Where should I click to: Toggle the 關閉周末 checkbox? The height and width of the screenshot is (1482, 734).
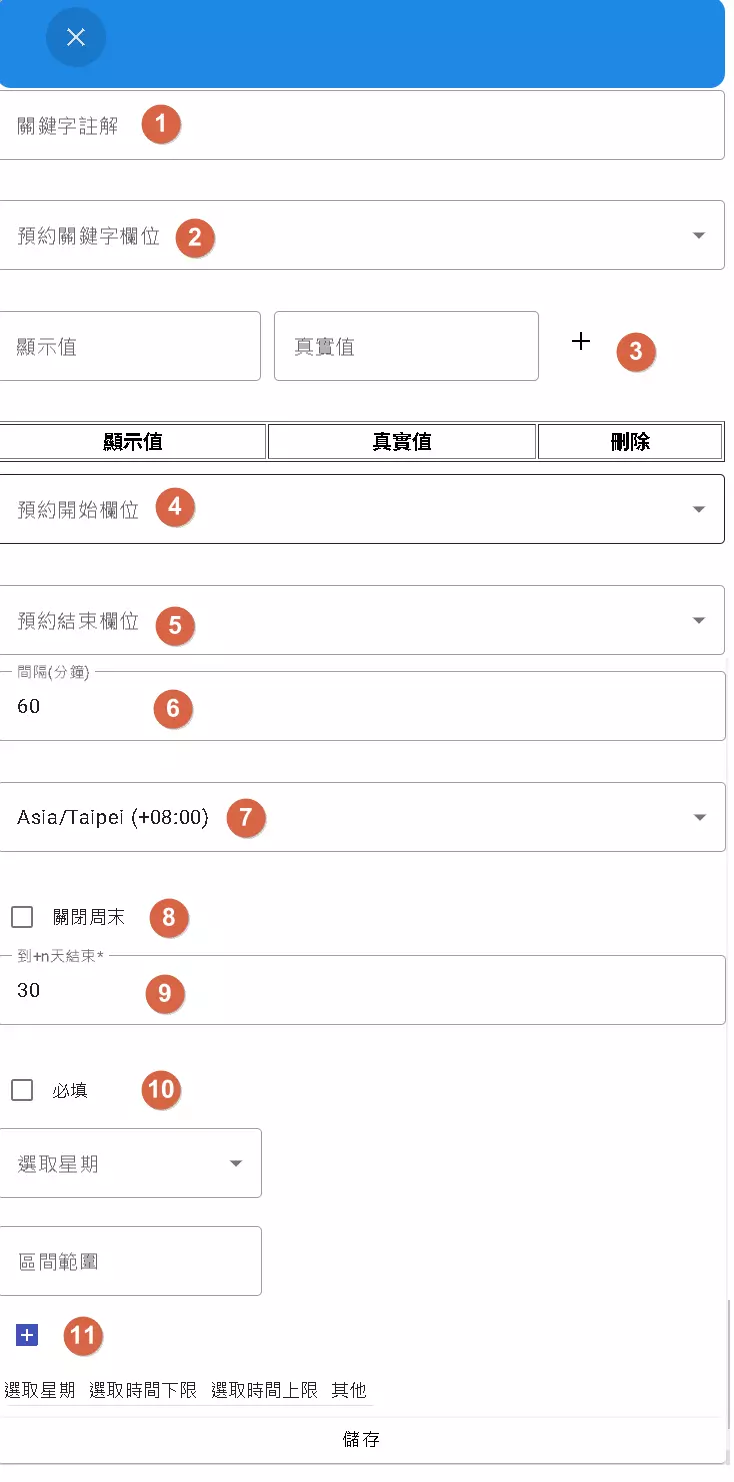point(22,917)
